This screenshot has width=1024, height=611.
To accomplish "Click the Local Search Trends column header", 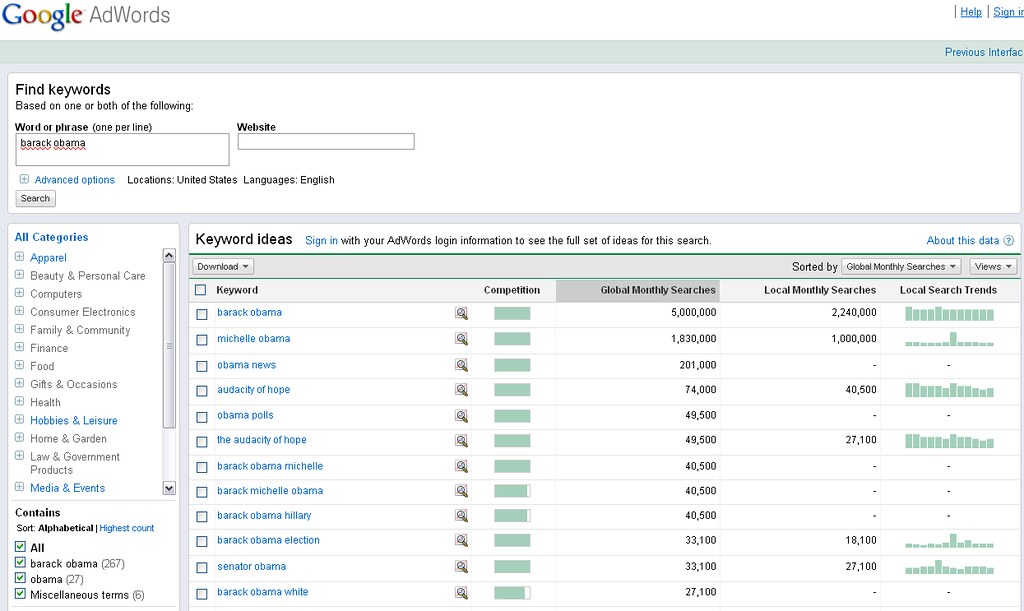I will [948, 290].
